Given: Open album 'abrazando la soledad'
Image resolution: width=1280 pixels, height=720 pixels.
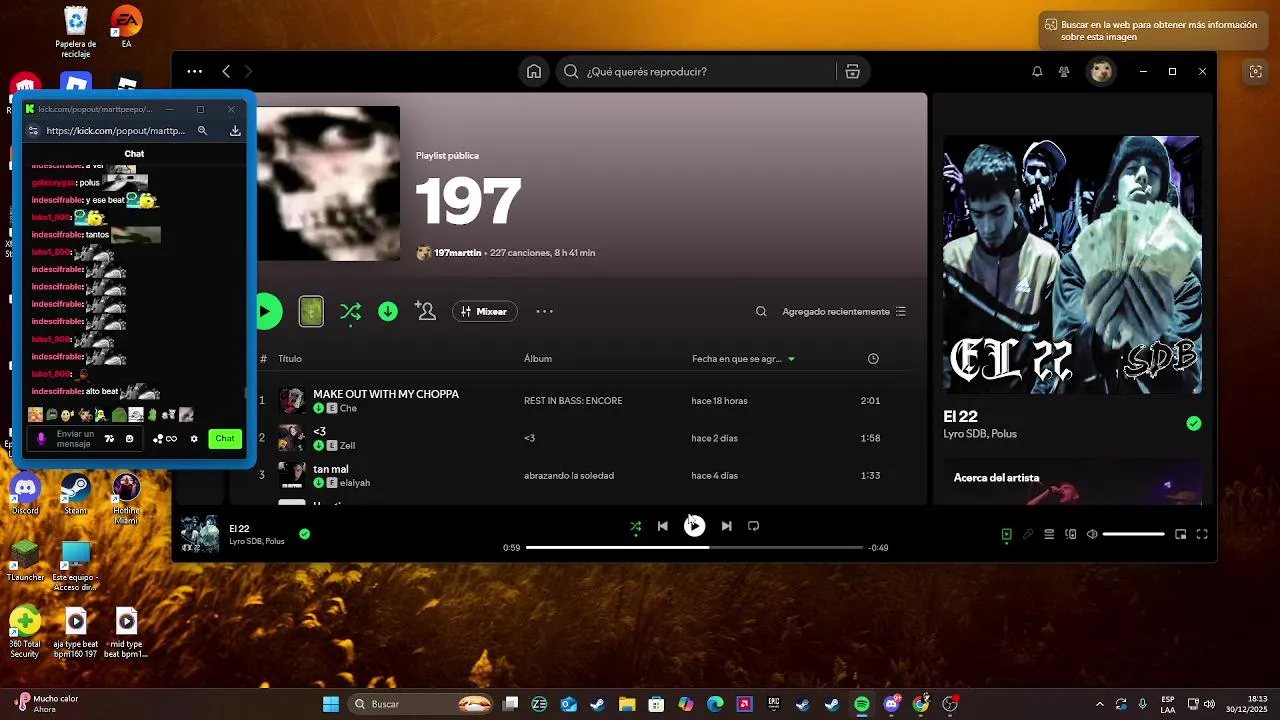Looking at the screenshot, I should point(569,476).
